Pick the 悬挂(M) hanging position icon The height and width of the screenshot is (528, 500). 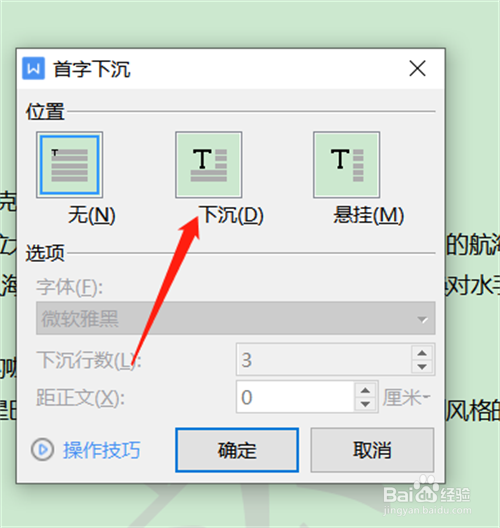click(x=346, y=165)
